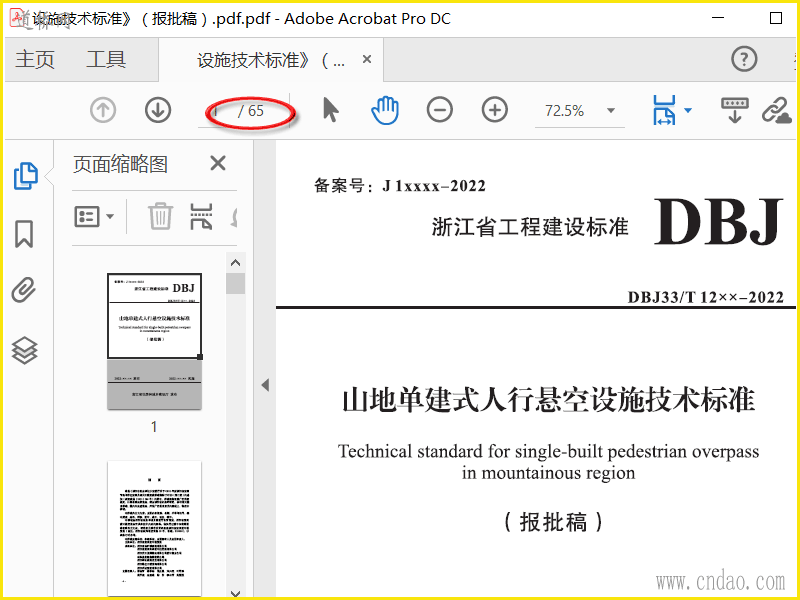
Task: Activate the Hand pan tool
Action: (x=385, y=110)
